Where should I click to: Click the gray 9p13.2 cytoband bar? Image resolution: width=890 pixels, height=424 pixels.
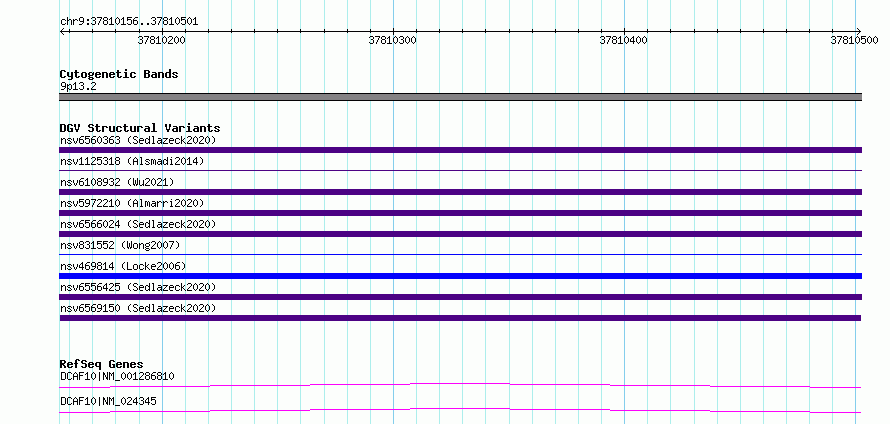pos(460,97)
